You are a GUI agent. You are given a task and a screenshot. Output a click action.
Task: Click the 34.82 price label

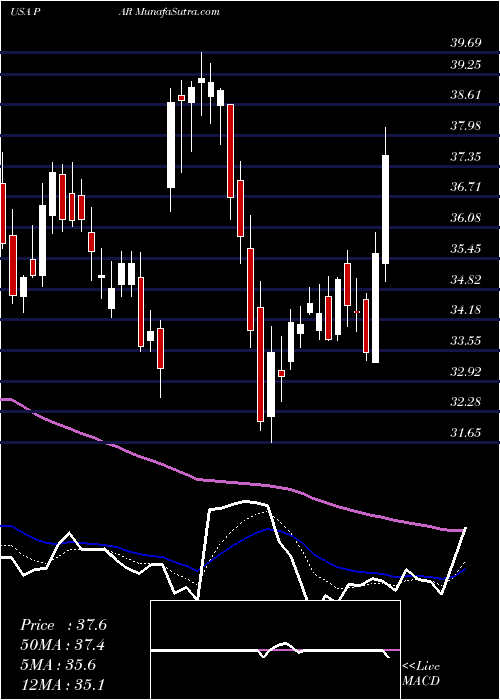[466, 280]
